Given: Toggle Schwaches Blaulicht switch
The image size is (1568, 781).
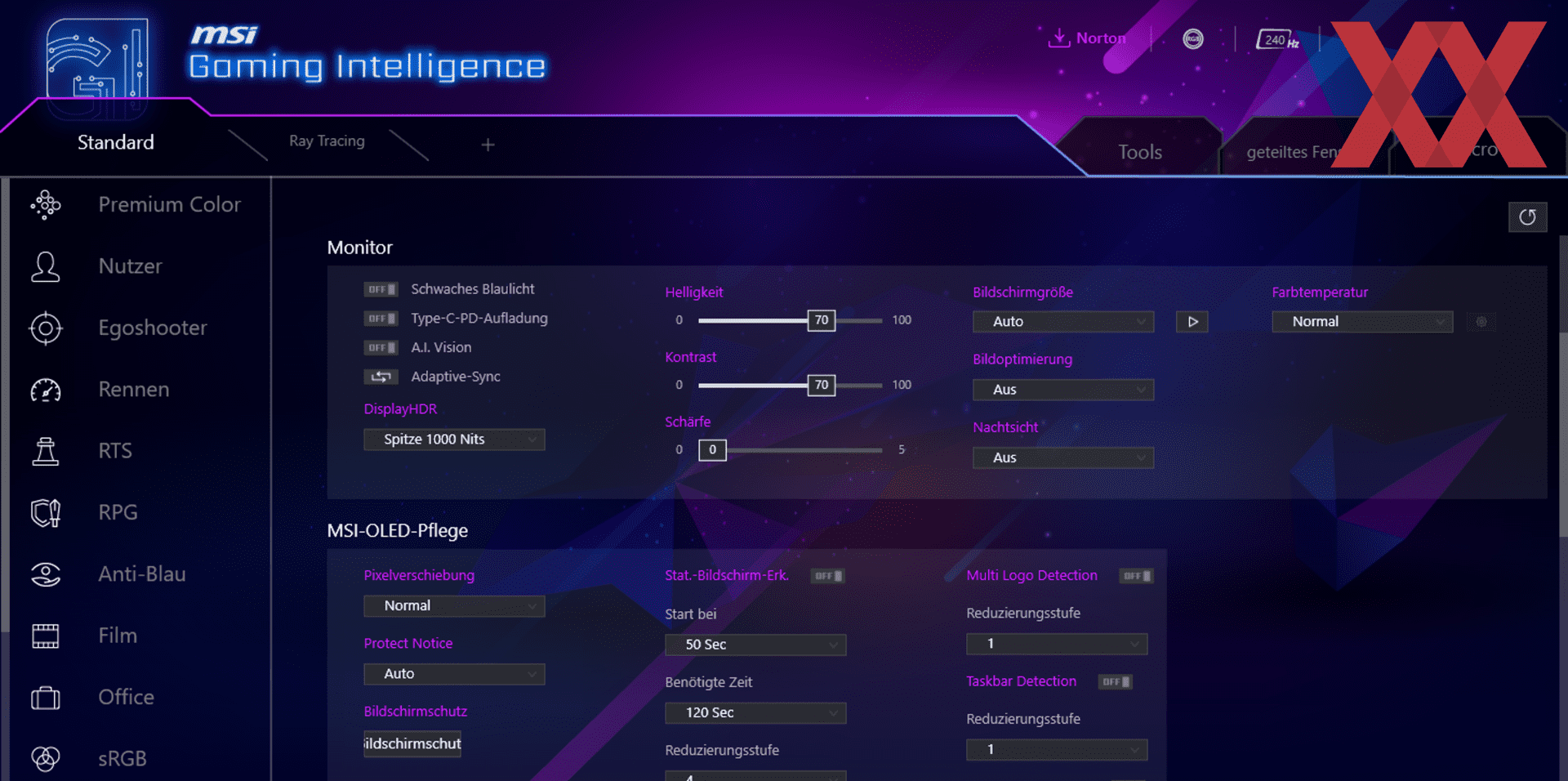Looking at the screenshot, I should point(381,289).
